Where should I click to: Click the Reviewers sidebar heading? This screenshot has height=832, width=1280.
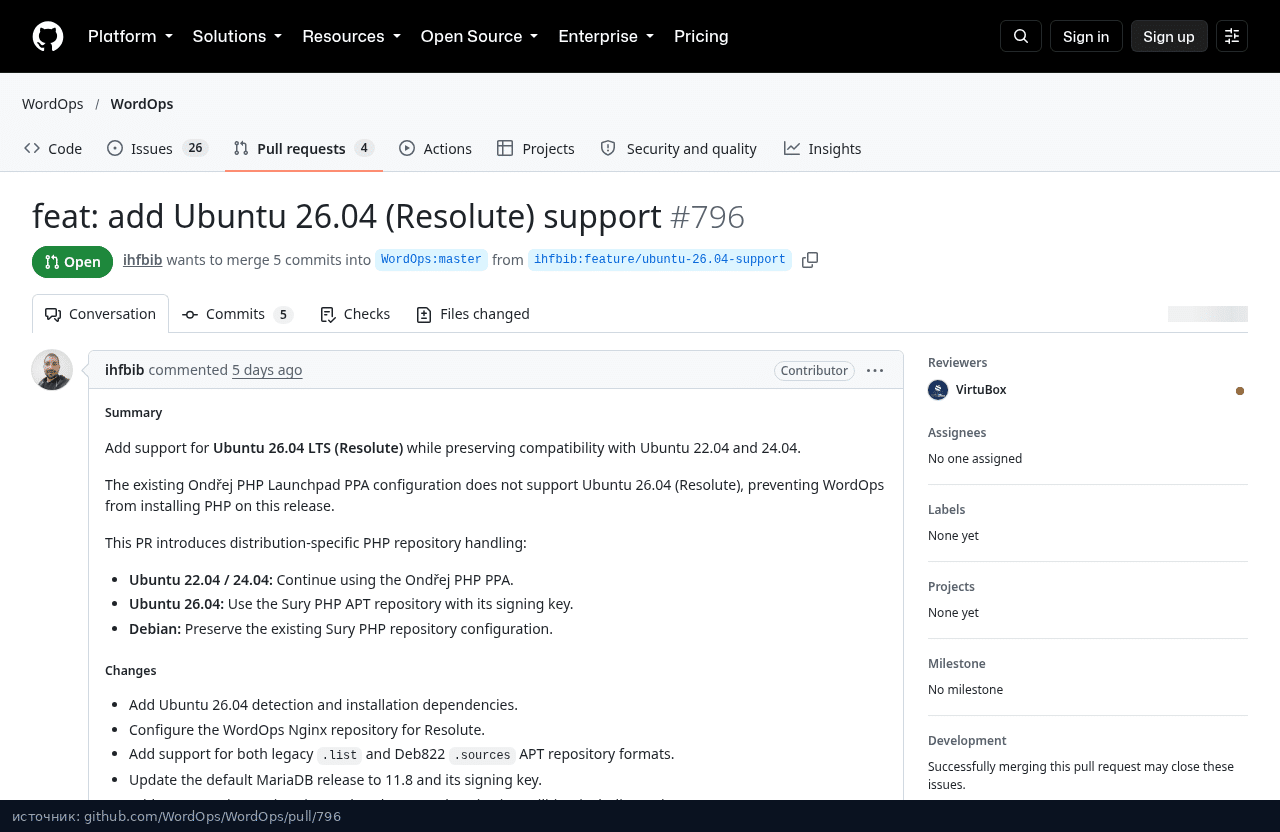[x=957, y=363]
